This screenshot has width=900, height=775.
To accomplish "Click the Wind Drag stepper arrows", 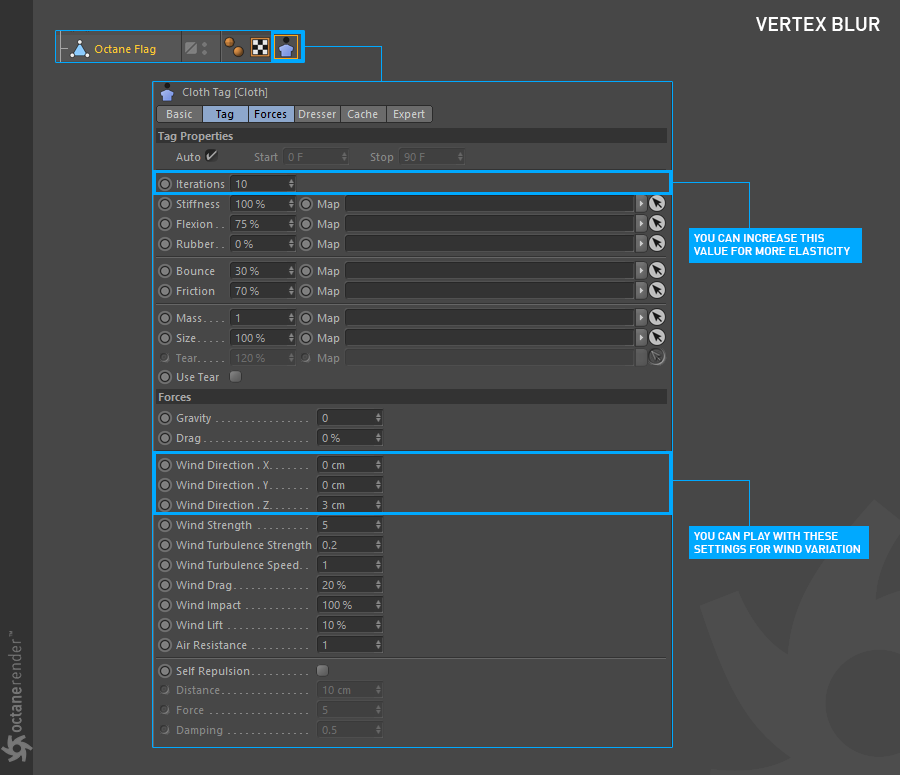I will 378,585.
